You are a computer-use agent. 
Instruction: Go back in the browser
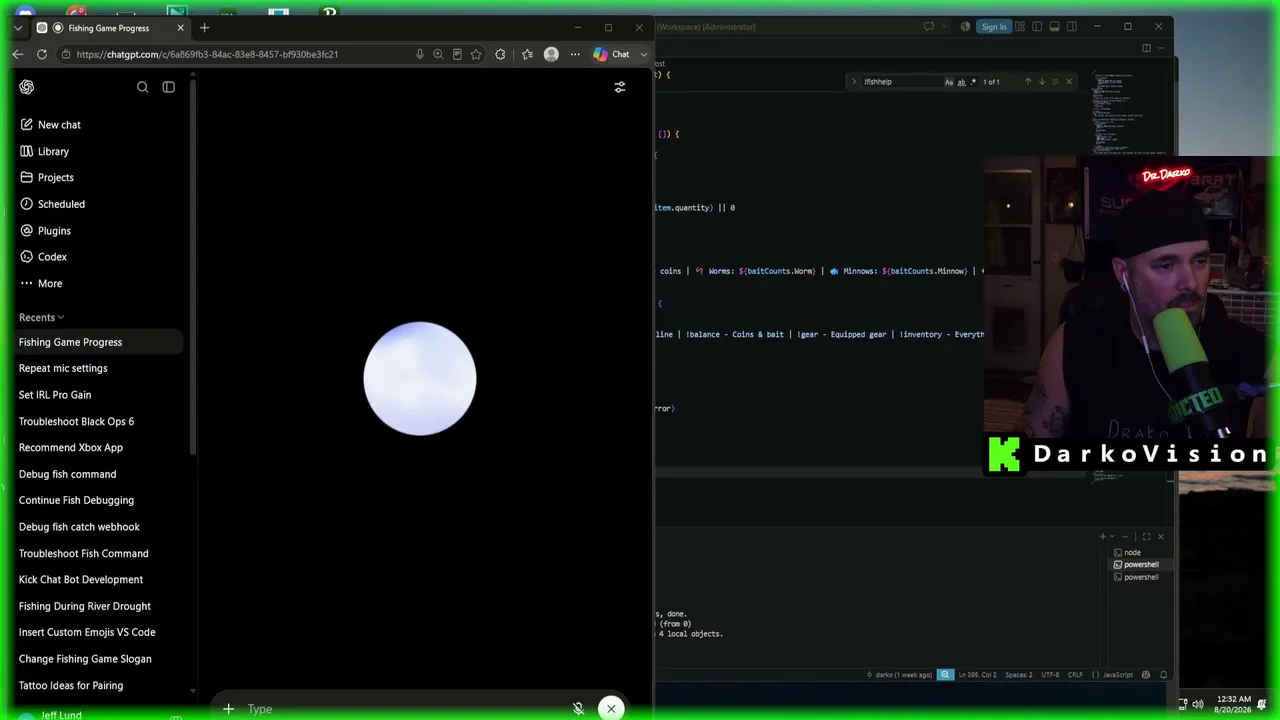pyautogui.click(x=18, y=54)
